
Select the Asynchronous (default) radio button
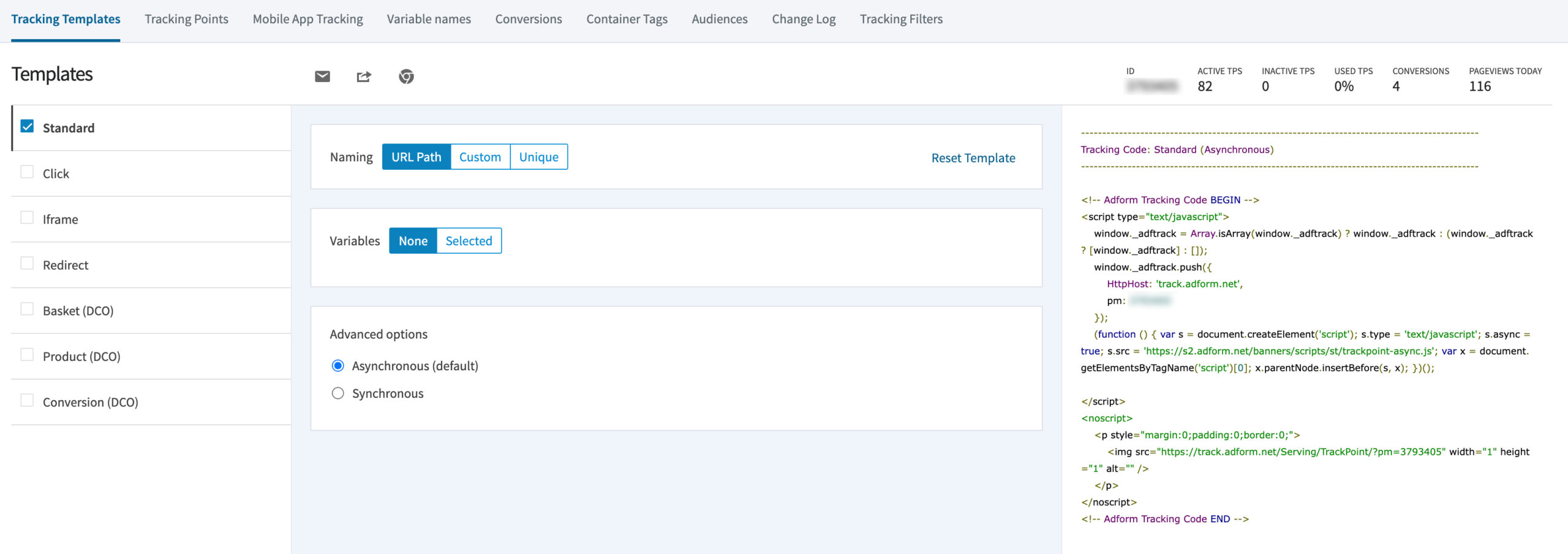[337, 365]
